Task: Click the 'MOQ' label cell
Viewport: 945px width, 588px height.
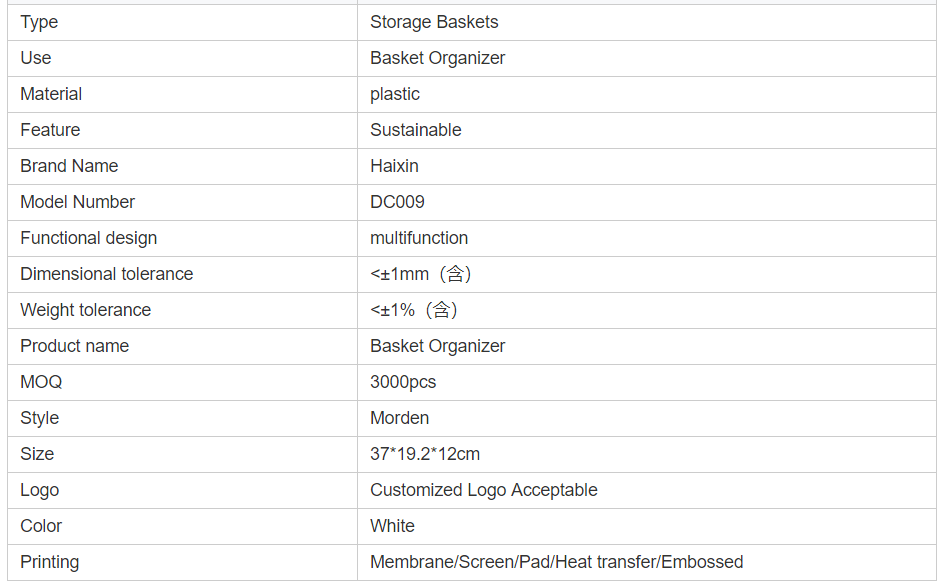Action: (41, 382)
